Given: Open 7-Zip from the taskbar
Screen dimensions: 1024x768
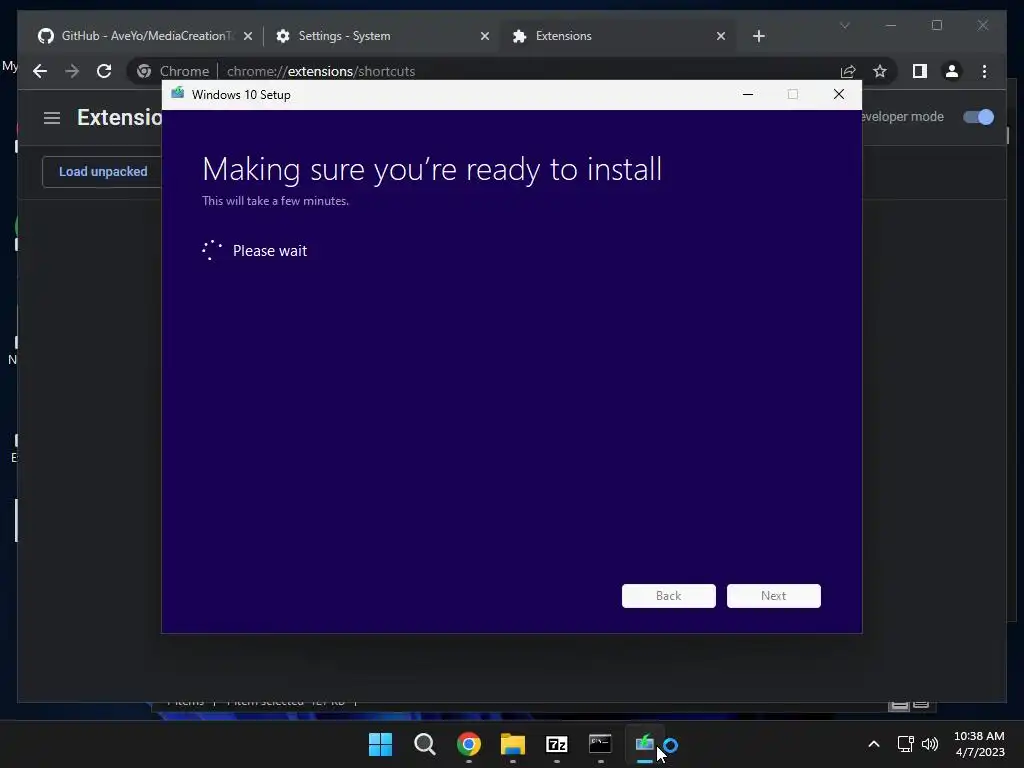Looking at the screenshot, I should 556,744.
